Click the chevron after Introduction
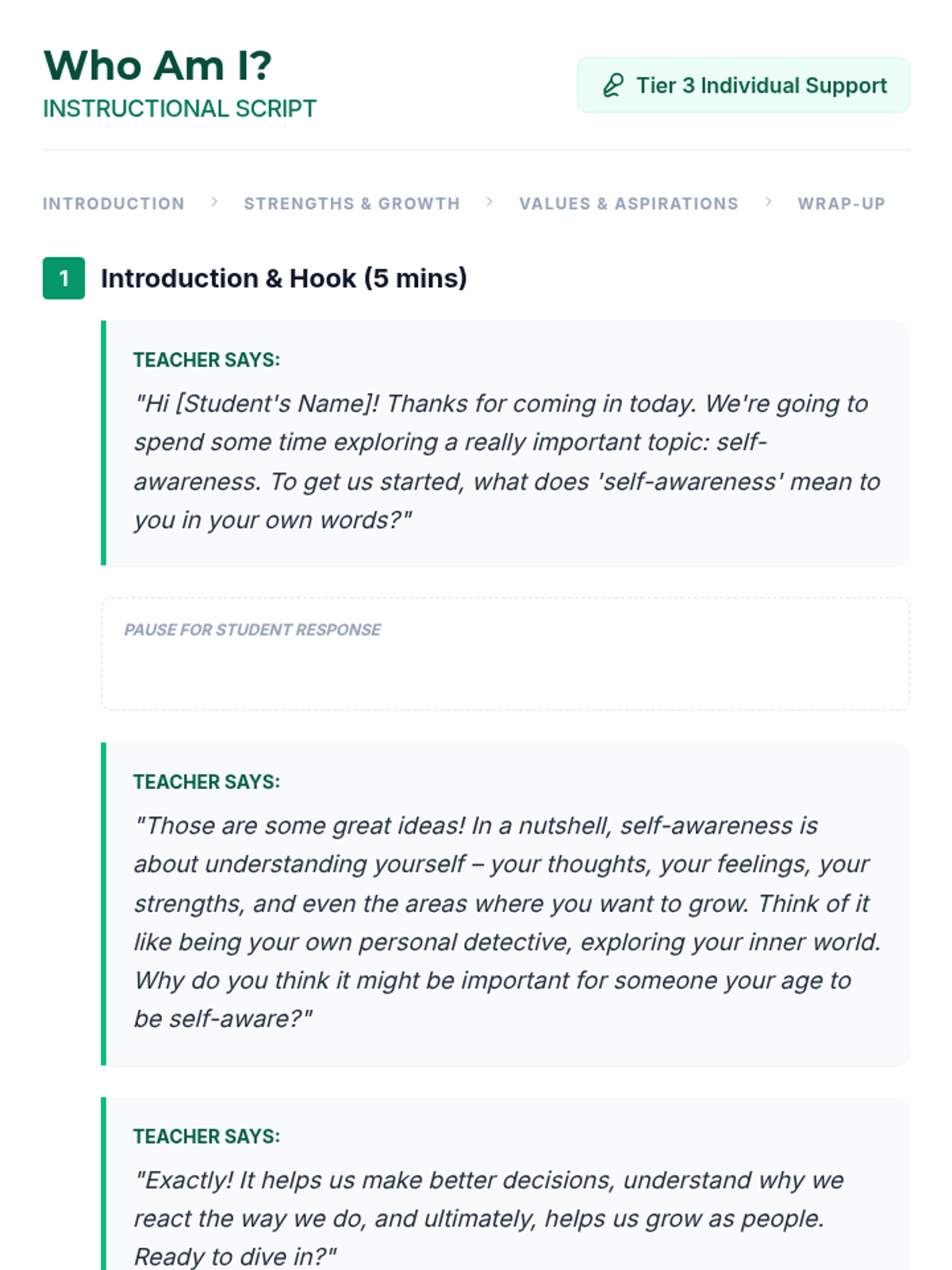Screen dimensions: 952x1270 point(214,202)
